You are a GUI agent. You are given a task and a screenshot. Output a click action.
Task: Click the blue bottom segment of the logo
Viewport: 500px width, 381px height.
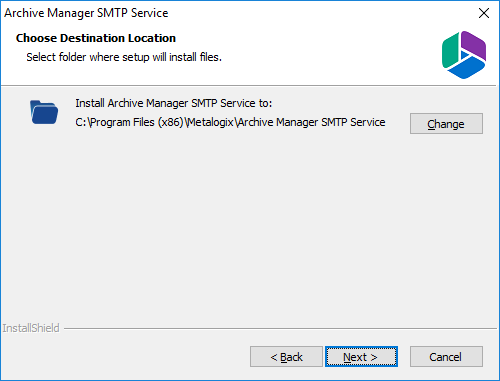pos(466,68)
